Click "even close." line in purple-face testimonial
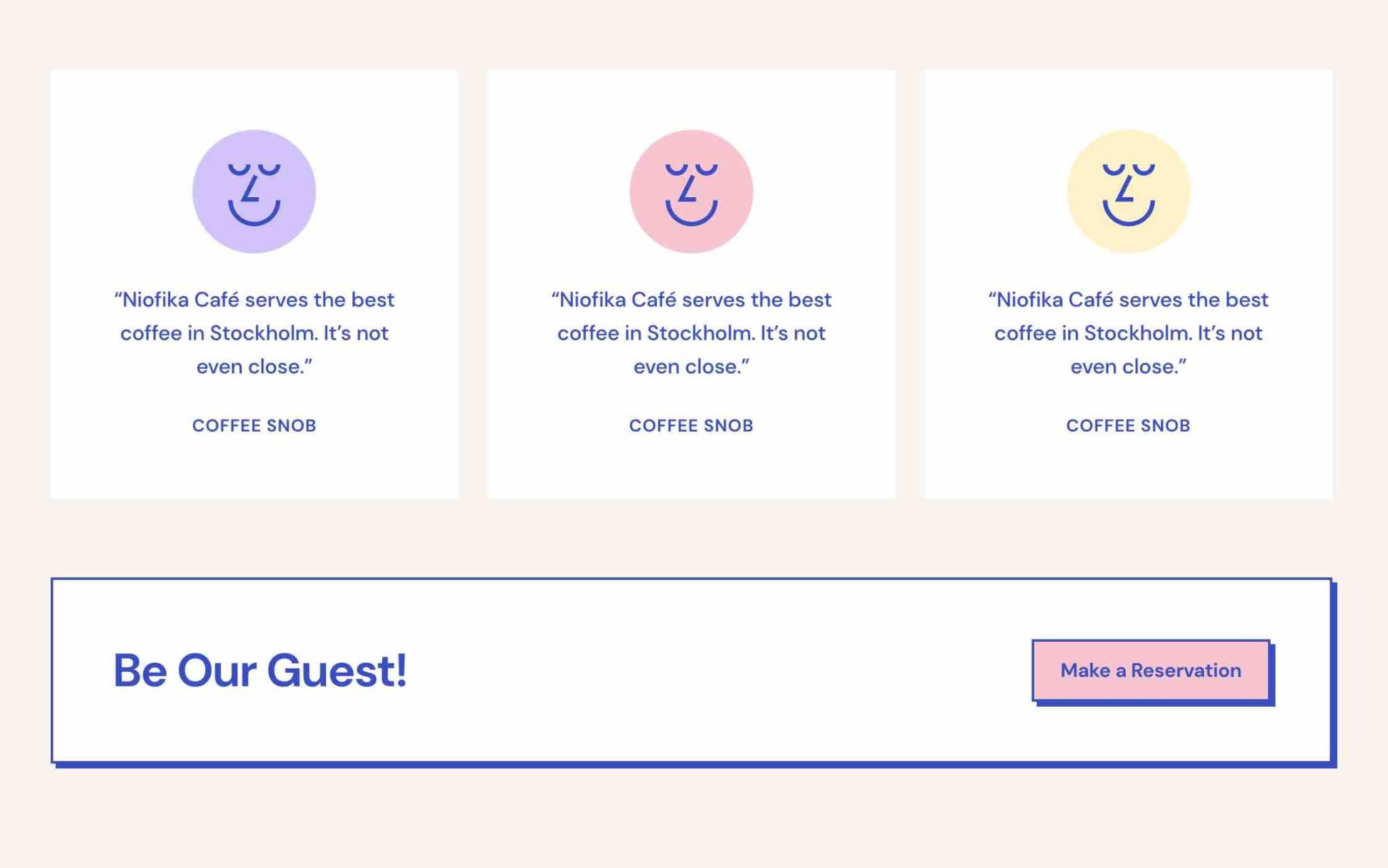This screenshot has height=868, width=1388. point(254,367)
